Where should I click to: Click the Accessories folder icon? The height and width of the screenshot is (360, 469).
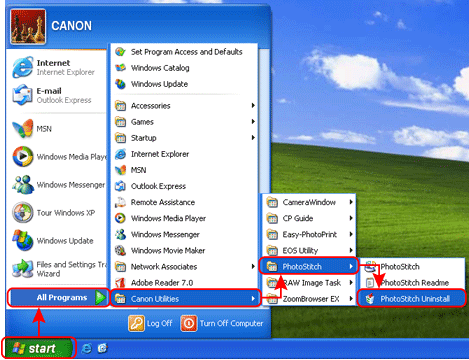point(120,106)
